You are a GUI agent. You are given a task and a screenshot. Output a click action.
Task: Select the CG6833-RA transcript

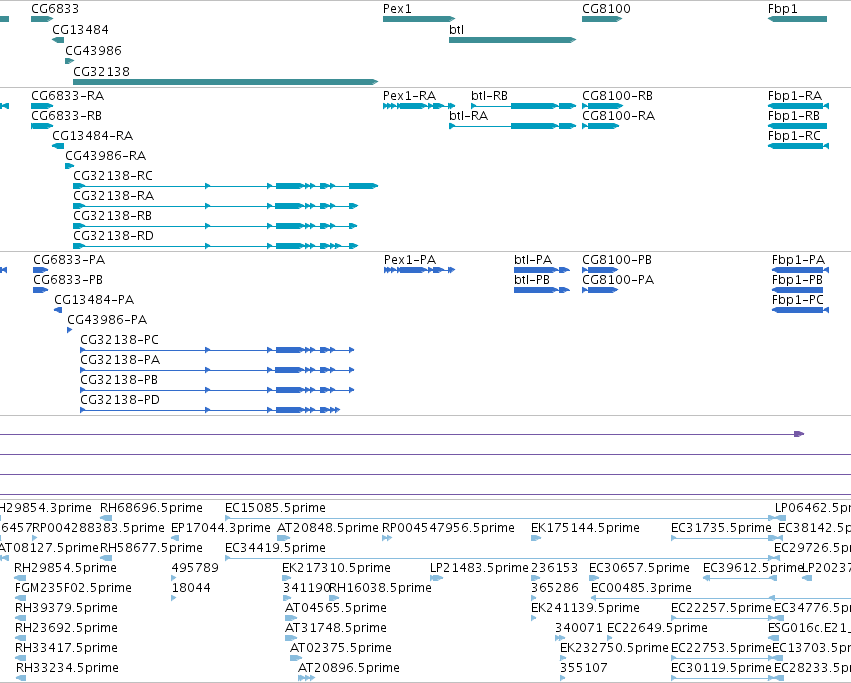pos(42,106)
